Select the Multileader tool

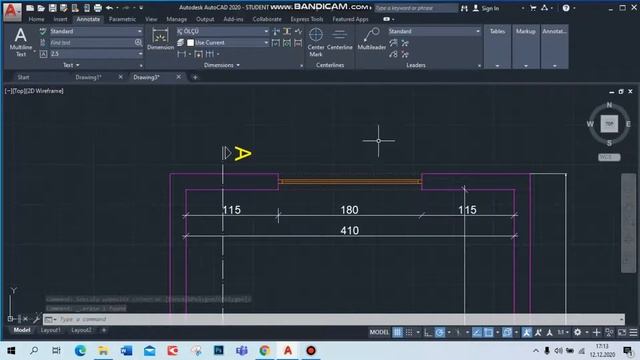click(371, 39)
